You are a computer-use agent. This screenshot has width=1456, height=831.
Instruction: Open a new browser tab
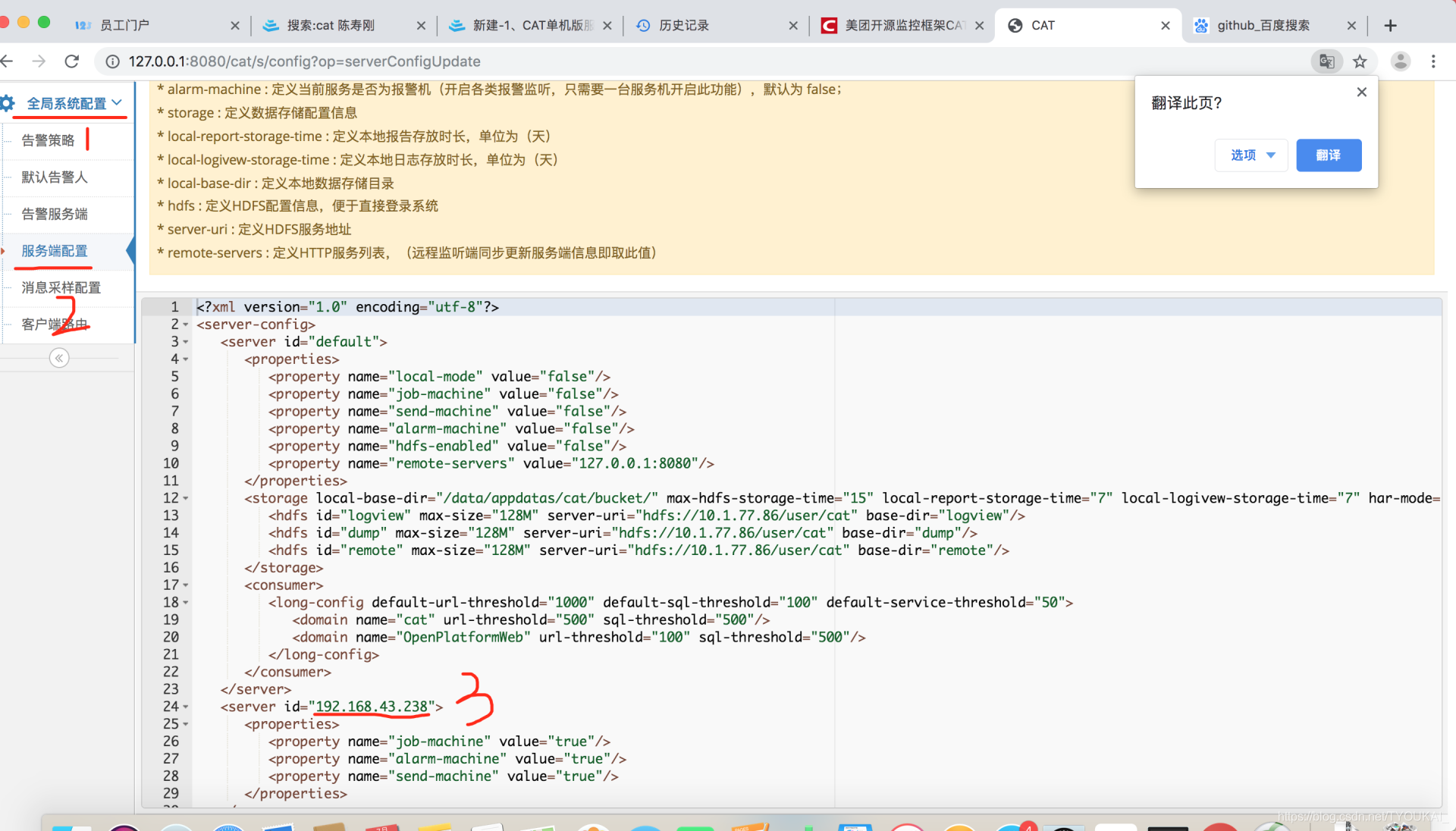tap(1390, 25)
